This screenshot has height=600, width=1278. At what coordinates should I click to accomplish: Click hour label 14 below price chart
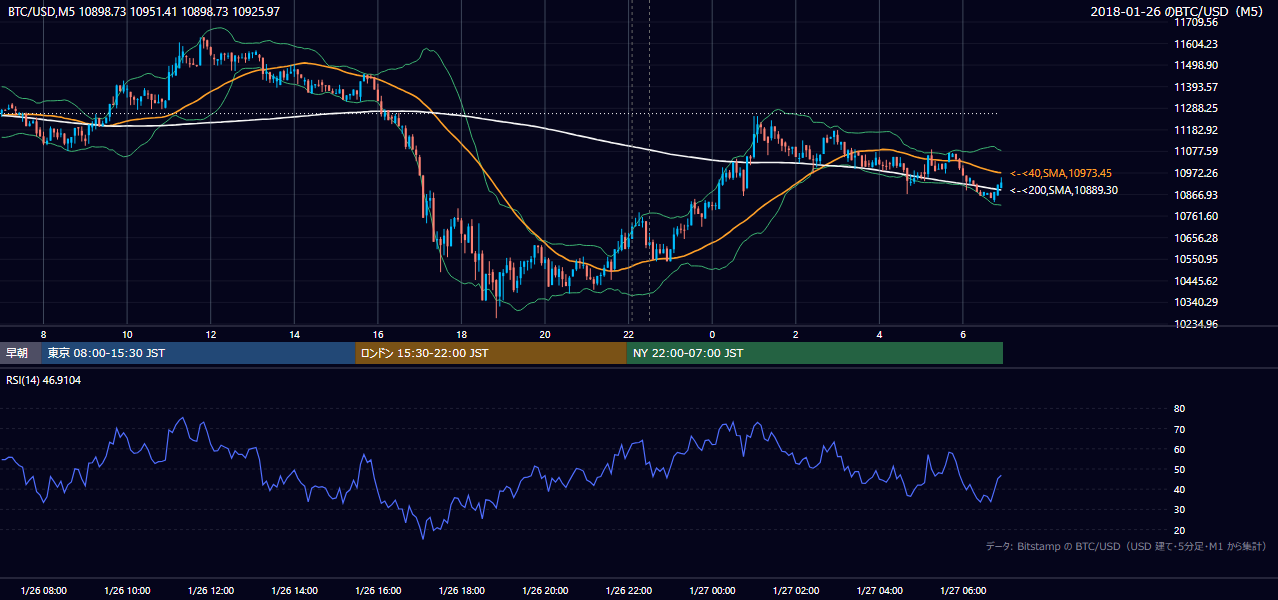(x=294, y=333)
